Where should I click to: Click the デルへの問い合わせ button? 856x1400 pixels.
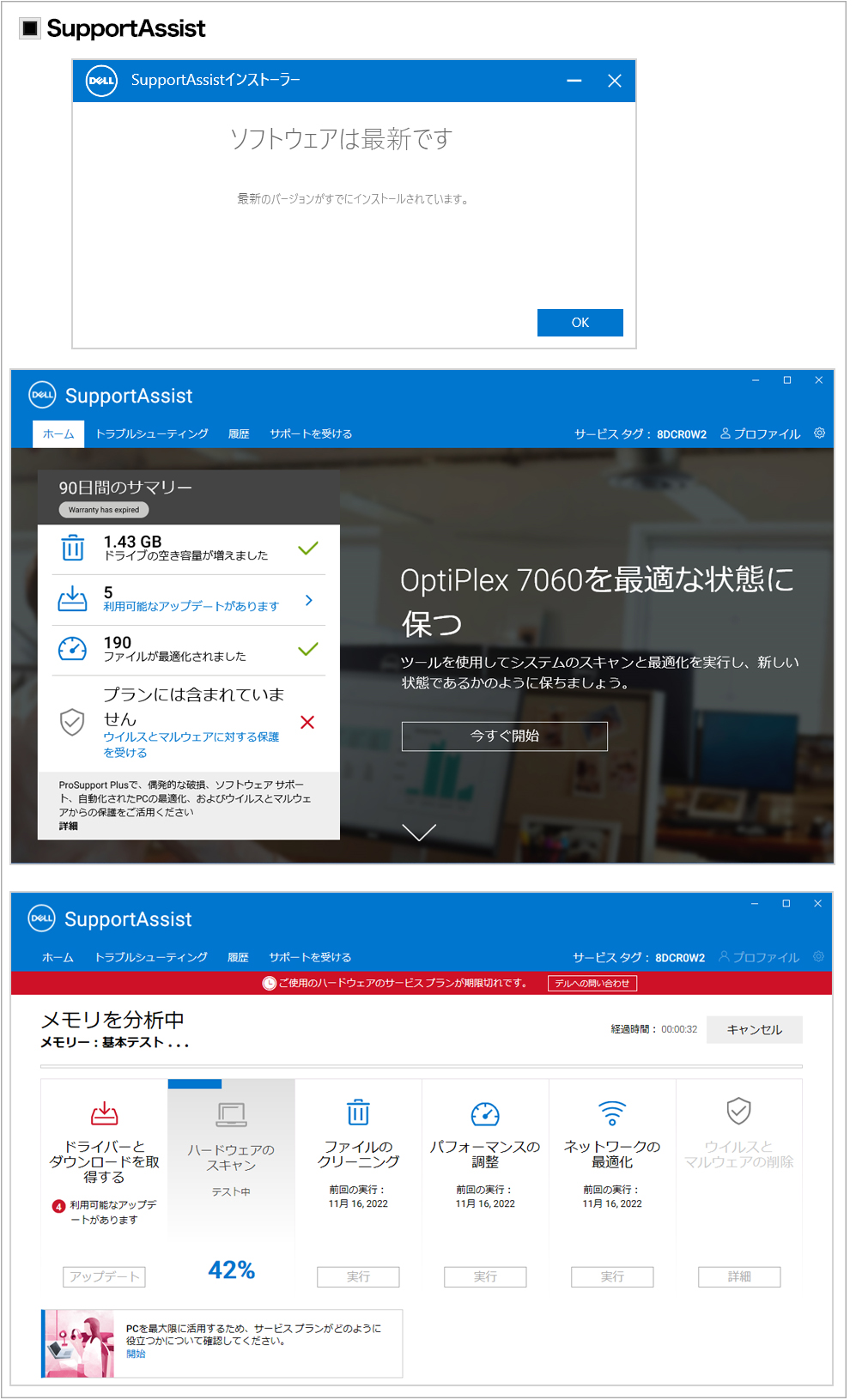pyautogui.click(x=592, y=984)
